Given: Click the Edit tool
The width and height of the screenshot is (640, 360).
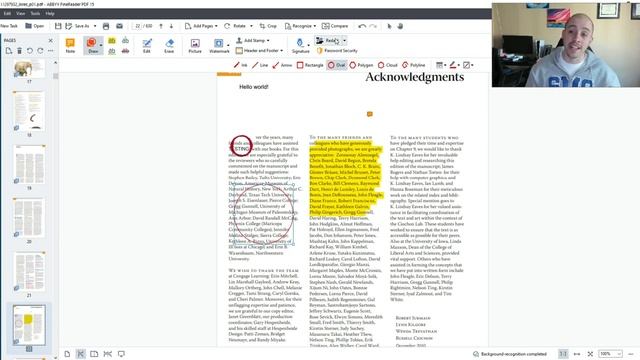Looking at the screenshot, I should (x=147, y=45).
